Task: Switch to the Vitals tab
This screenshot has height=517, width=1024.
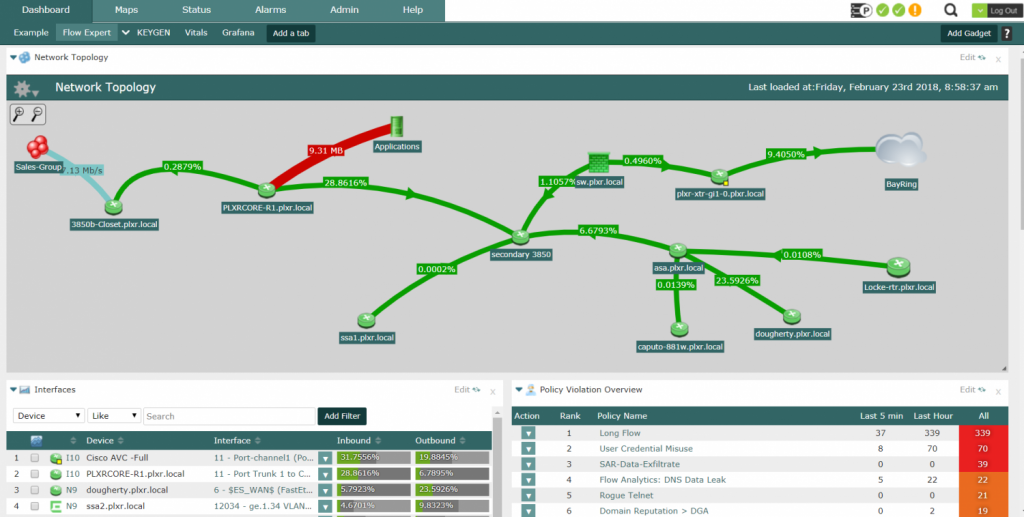Action: pyautogui.click(x=197, y=33)
